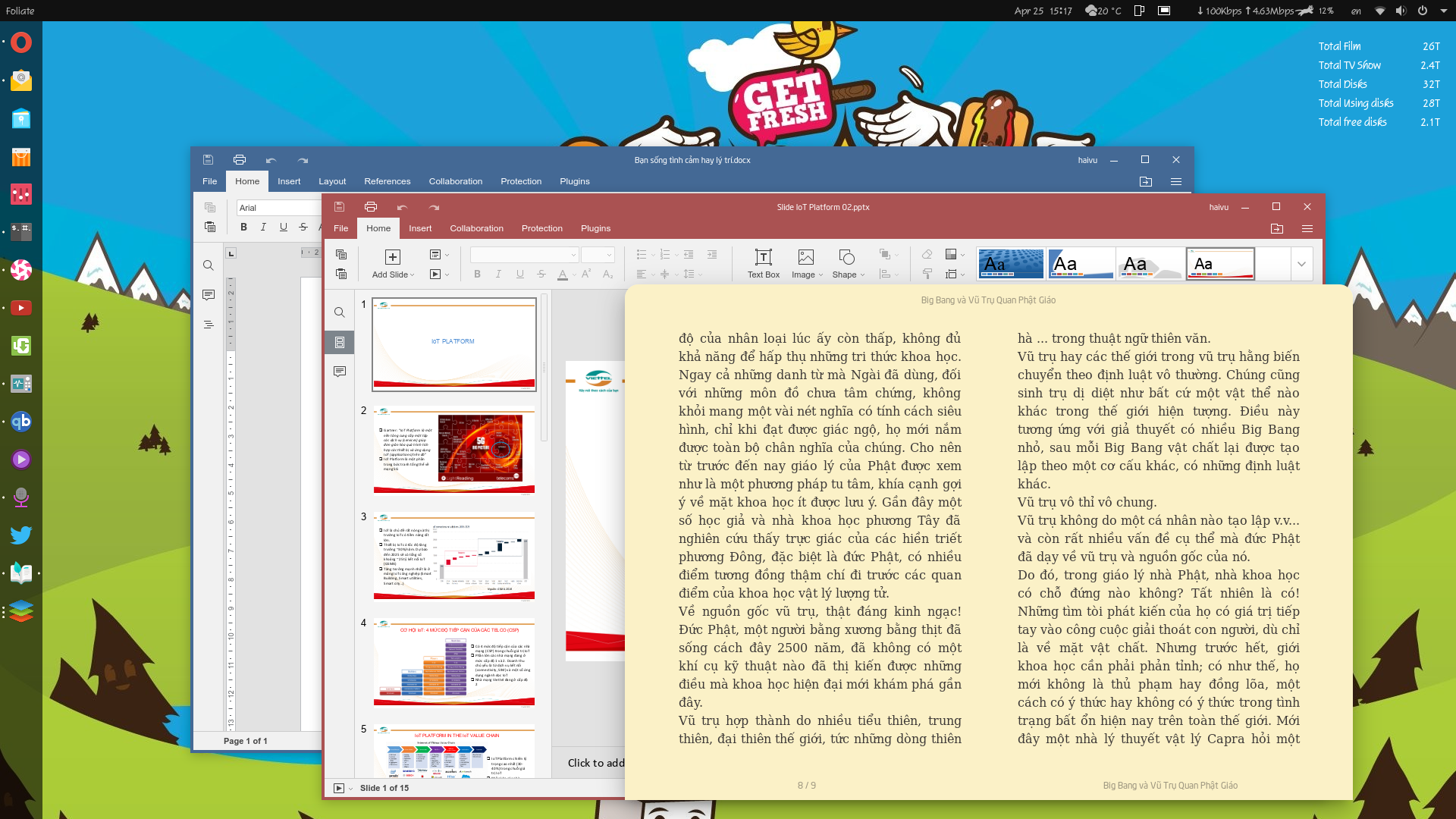Open Plugins tab in presentation window
Image resolution: width=1456 pixels, height=819 pixels.
(595, 228)
